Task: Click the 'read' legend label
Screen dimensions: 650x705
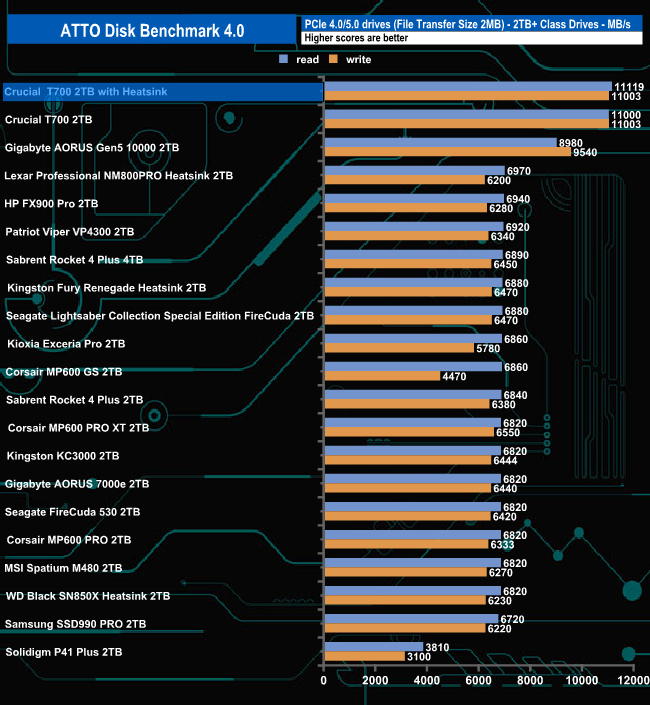Action: pyautogui.click(x=307, y=59)
